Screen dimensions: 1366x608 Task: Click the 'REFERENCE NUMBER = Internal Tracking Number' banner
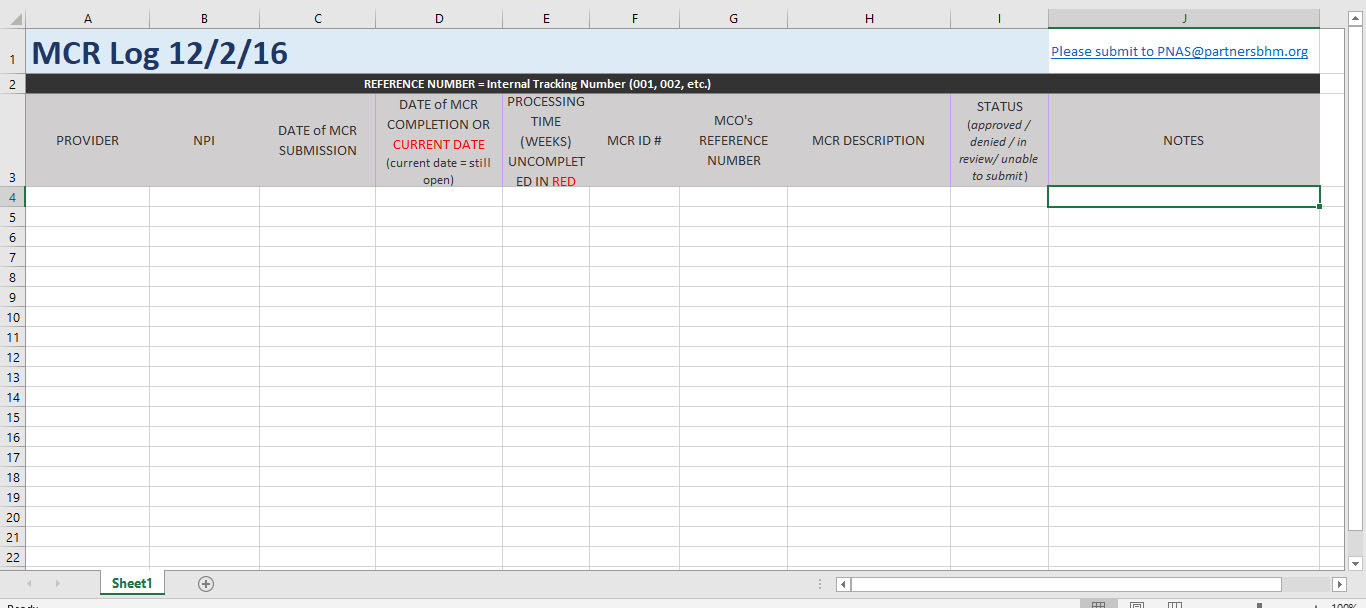click(x=673, y=84)
